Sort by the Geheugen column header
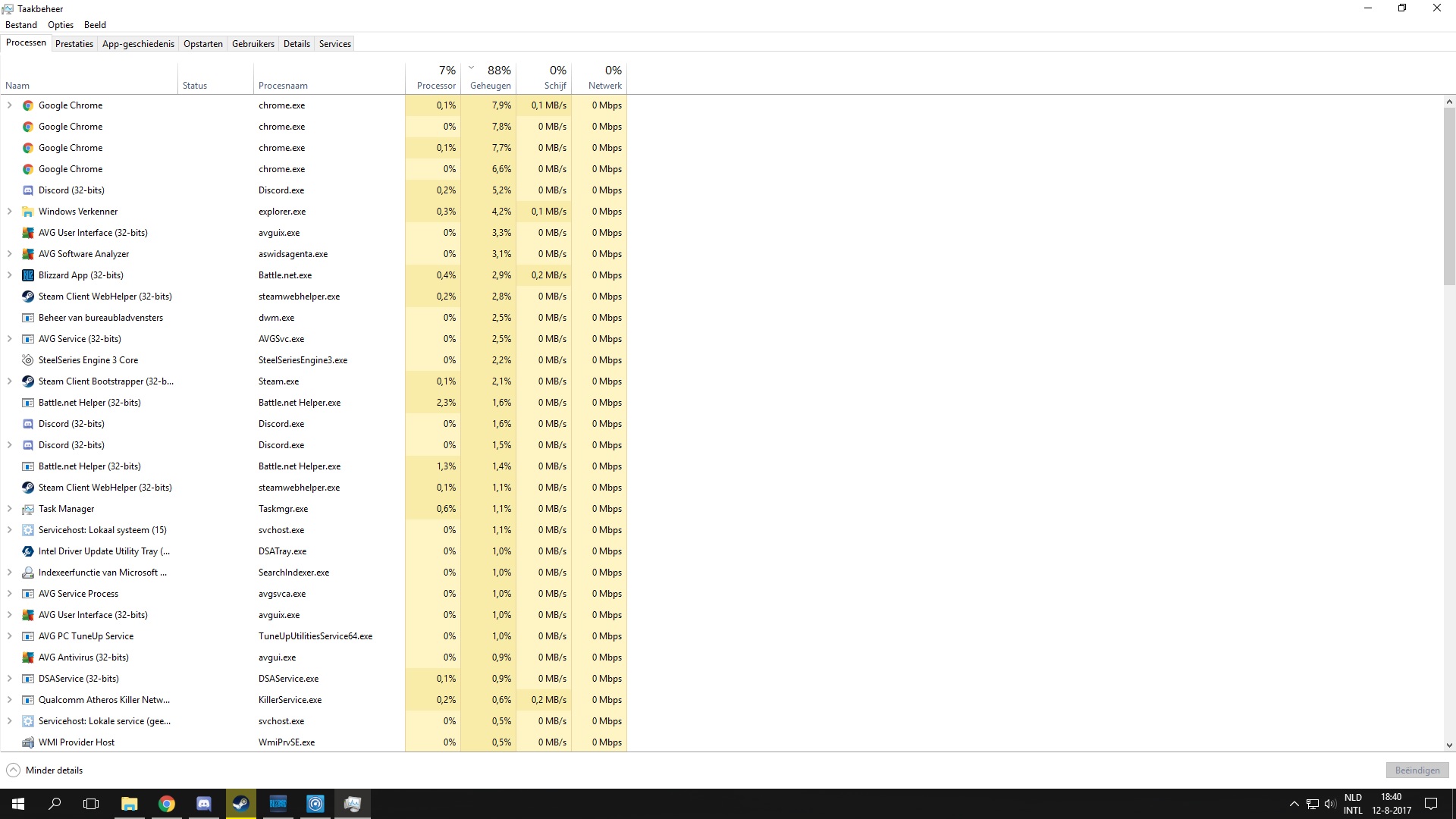Image resolution: width=1456 pixels, height=819 pixels. coord(488,77)
